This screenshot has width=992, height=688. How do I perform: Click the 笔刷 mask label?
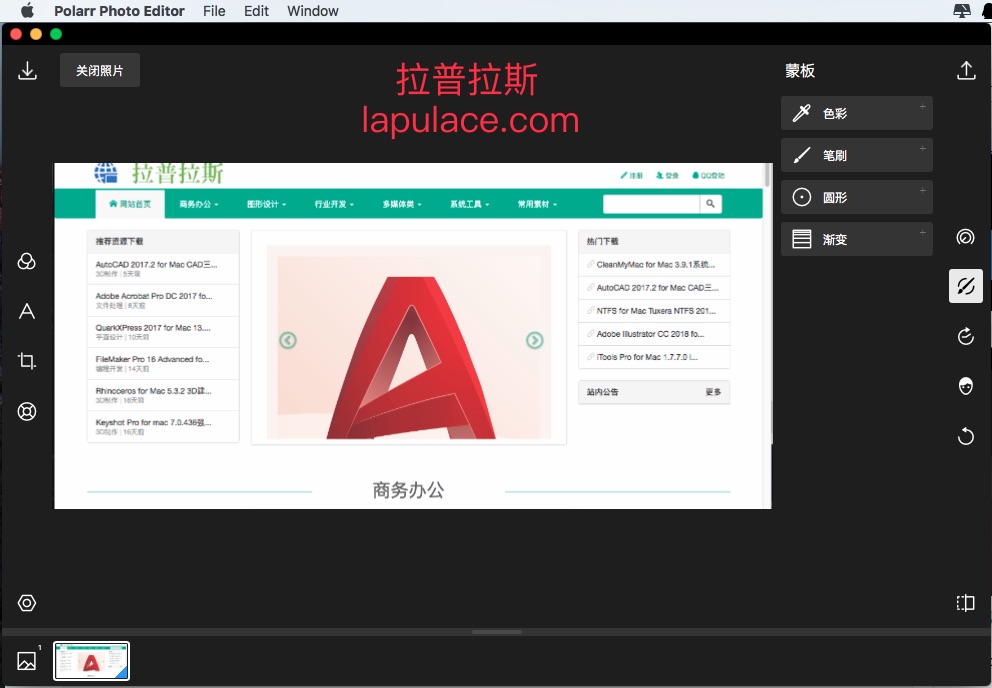[834, 155]
